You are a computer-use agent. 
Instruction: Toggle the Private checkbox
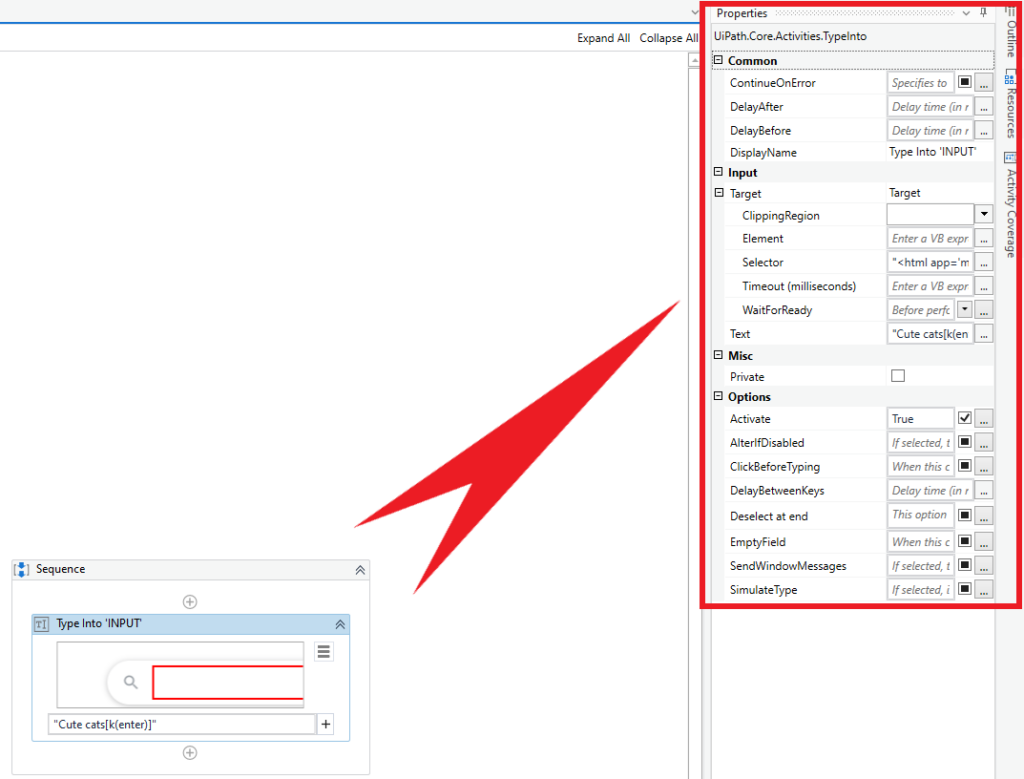pos(898,376)
